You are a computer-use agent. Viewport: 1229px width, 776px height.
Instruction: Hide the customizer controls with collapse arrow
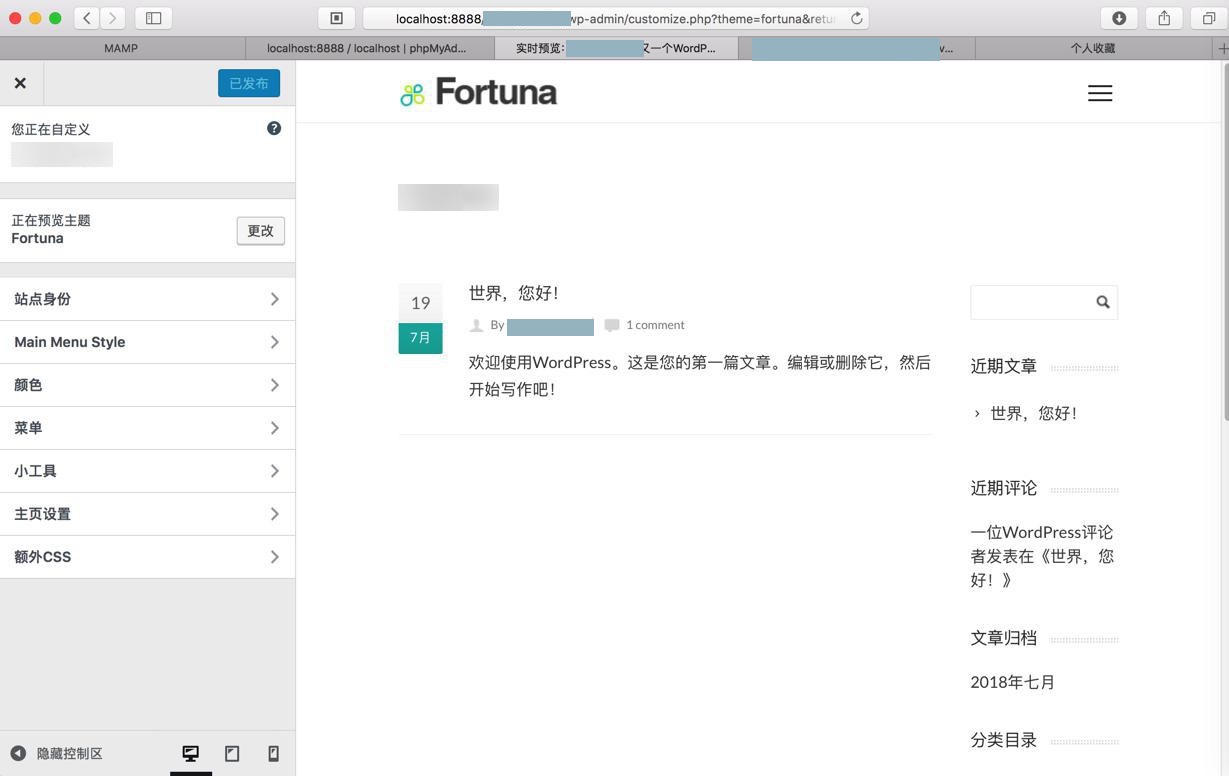click(x=18, y=753)
